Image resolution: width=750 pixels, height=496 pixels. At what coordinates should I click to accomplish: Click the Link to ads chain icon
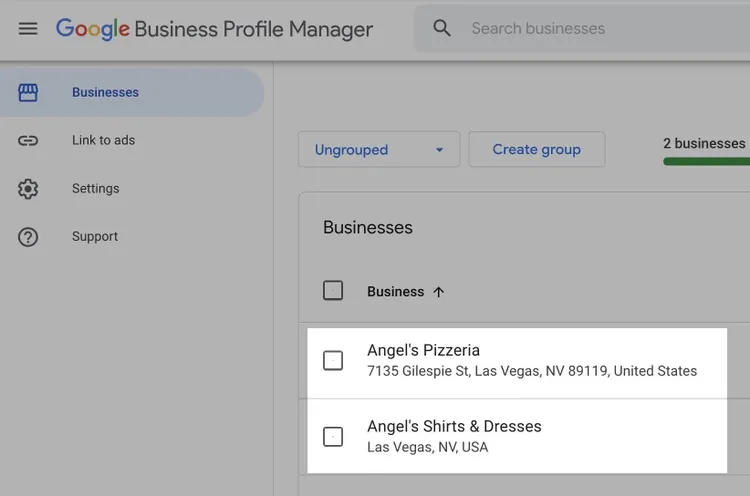[x=28, y=141]
